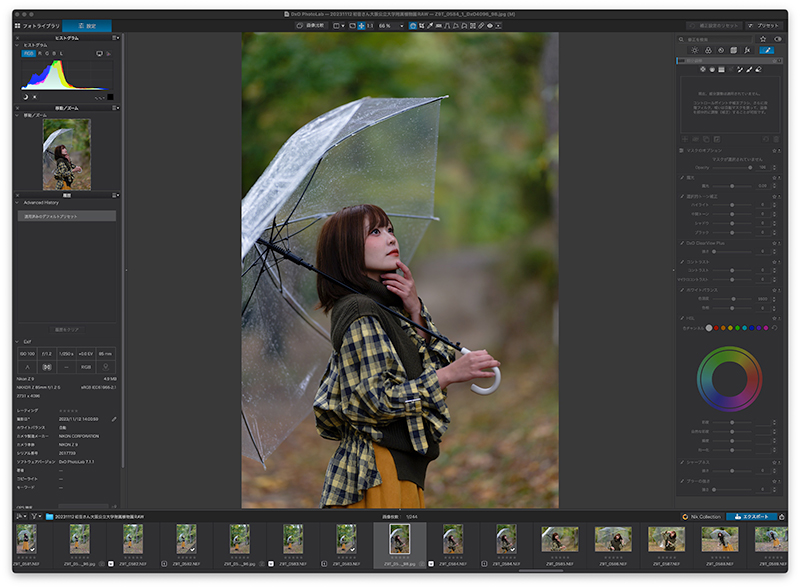
Task: Adjust the Opacity slider in mask options
Action: pyautogui.click(x=733, y=167)
